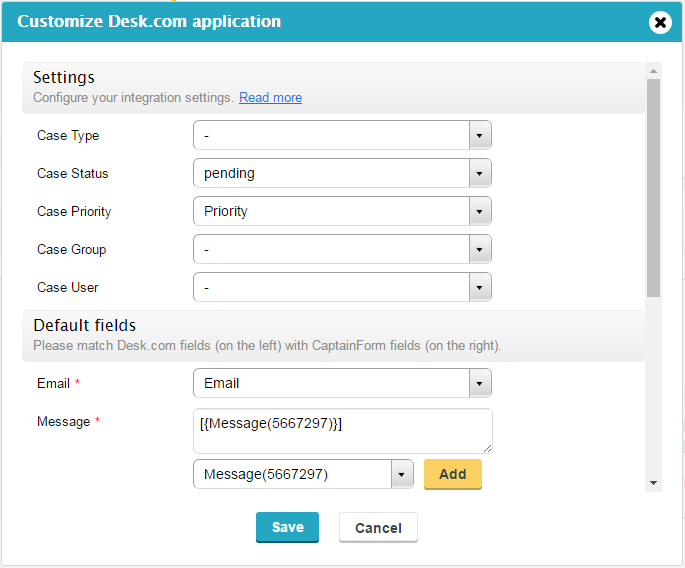685x568 pixels.
Task: Open the Read more link
Action: [270, 97]
